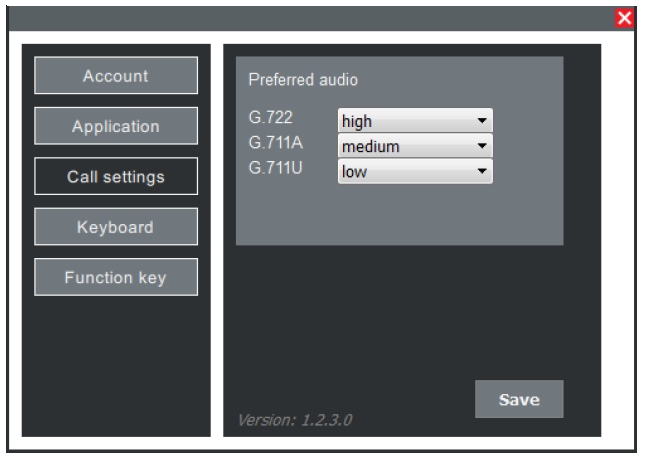The height and width of the screenshot is (458, 645).
Task: Close the settings window with red X
Action: [x=625, y=18]
